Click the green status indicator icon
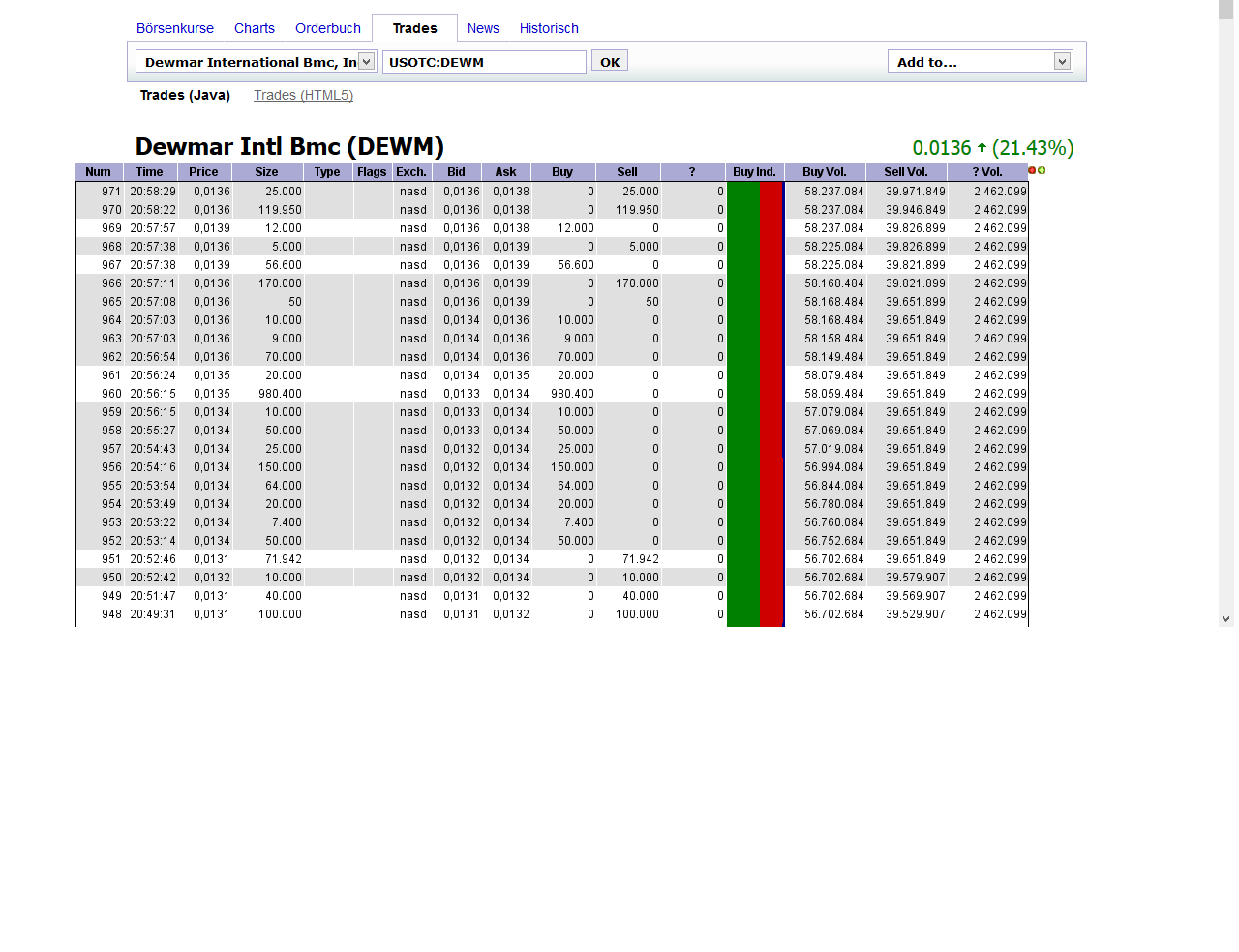The image size is (1239, 952). (1042, 170)
